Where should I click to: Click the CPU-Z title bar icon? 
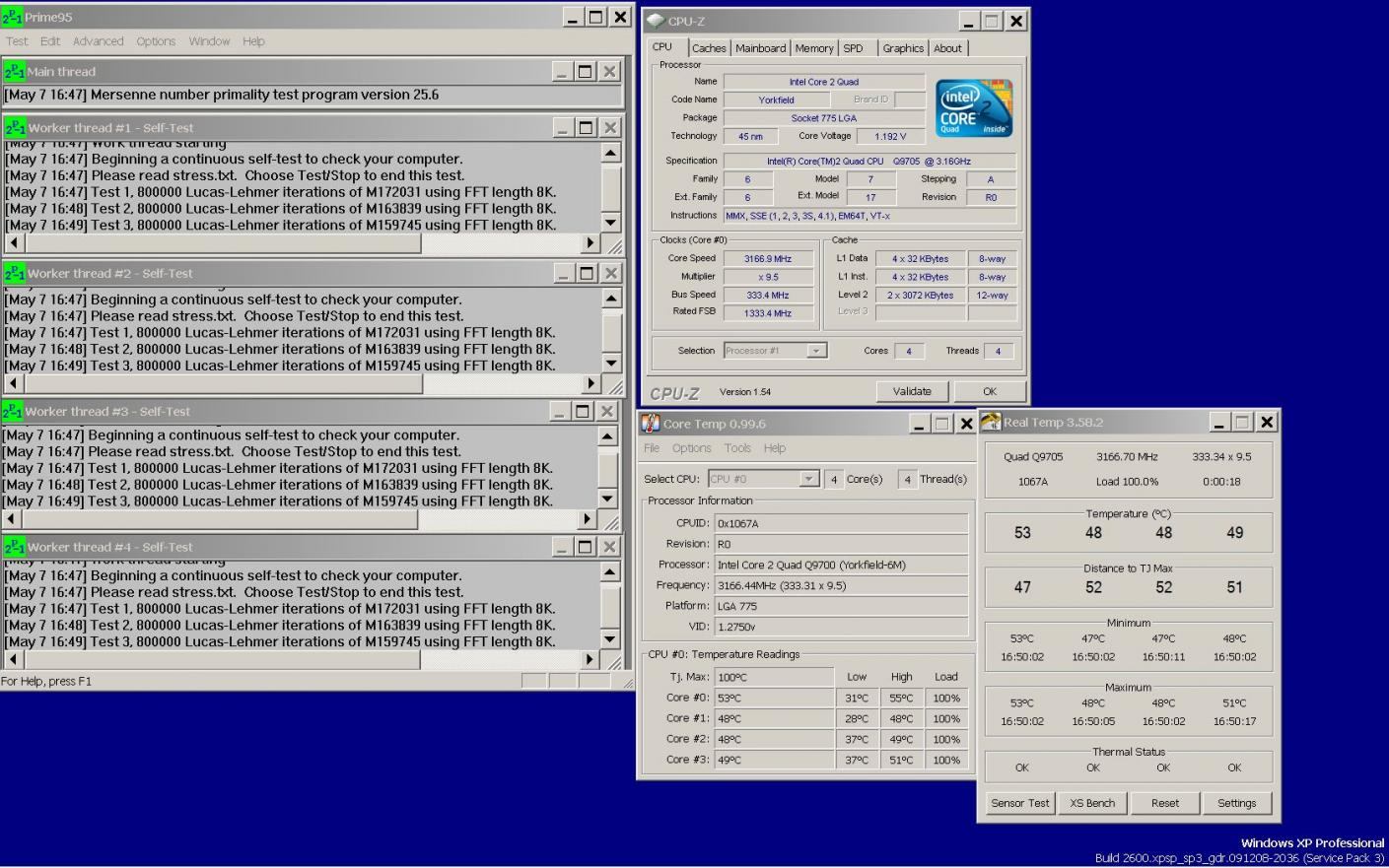656,21
